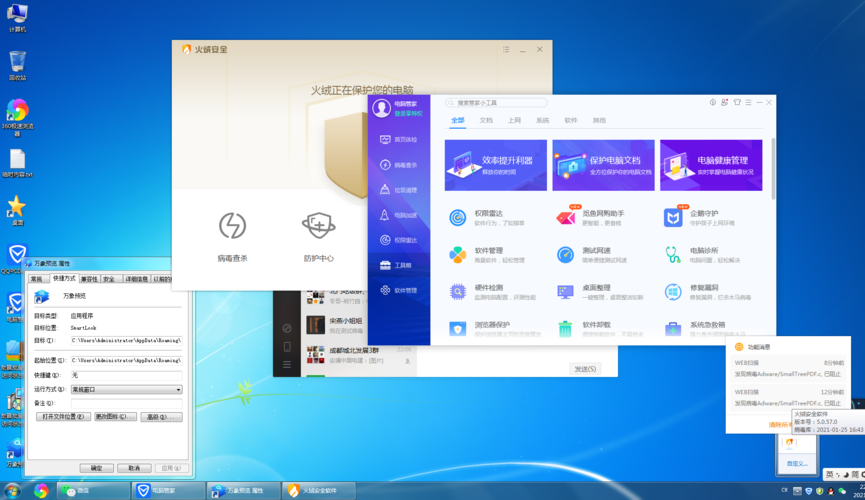The image size is (865, 500).
Task: Open the 电脑诊所 stethoscope tool
Action: tap(673, 255)
